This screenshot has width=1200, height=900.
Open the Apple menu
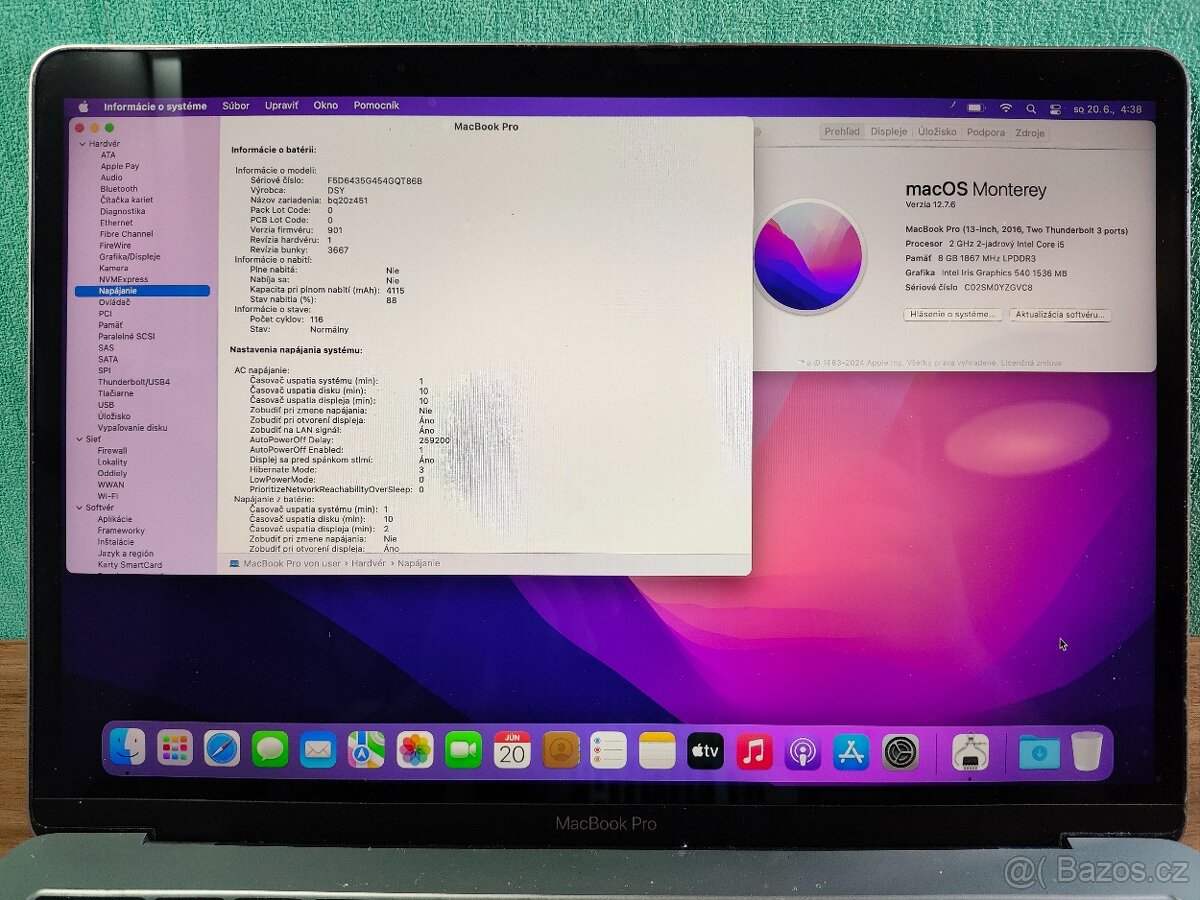83,106
